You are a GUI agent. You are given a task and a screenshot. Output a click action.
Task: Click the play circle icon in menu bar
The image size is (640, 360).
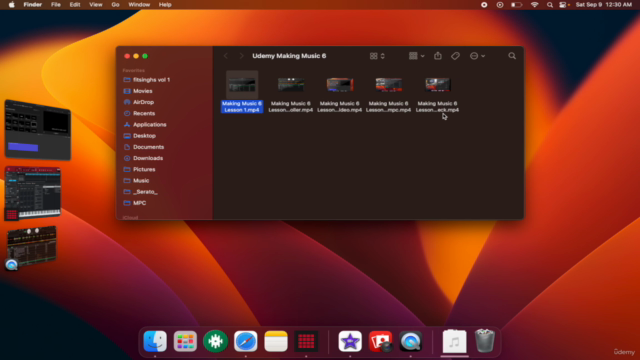click(500, 5)
